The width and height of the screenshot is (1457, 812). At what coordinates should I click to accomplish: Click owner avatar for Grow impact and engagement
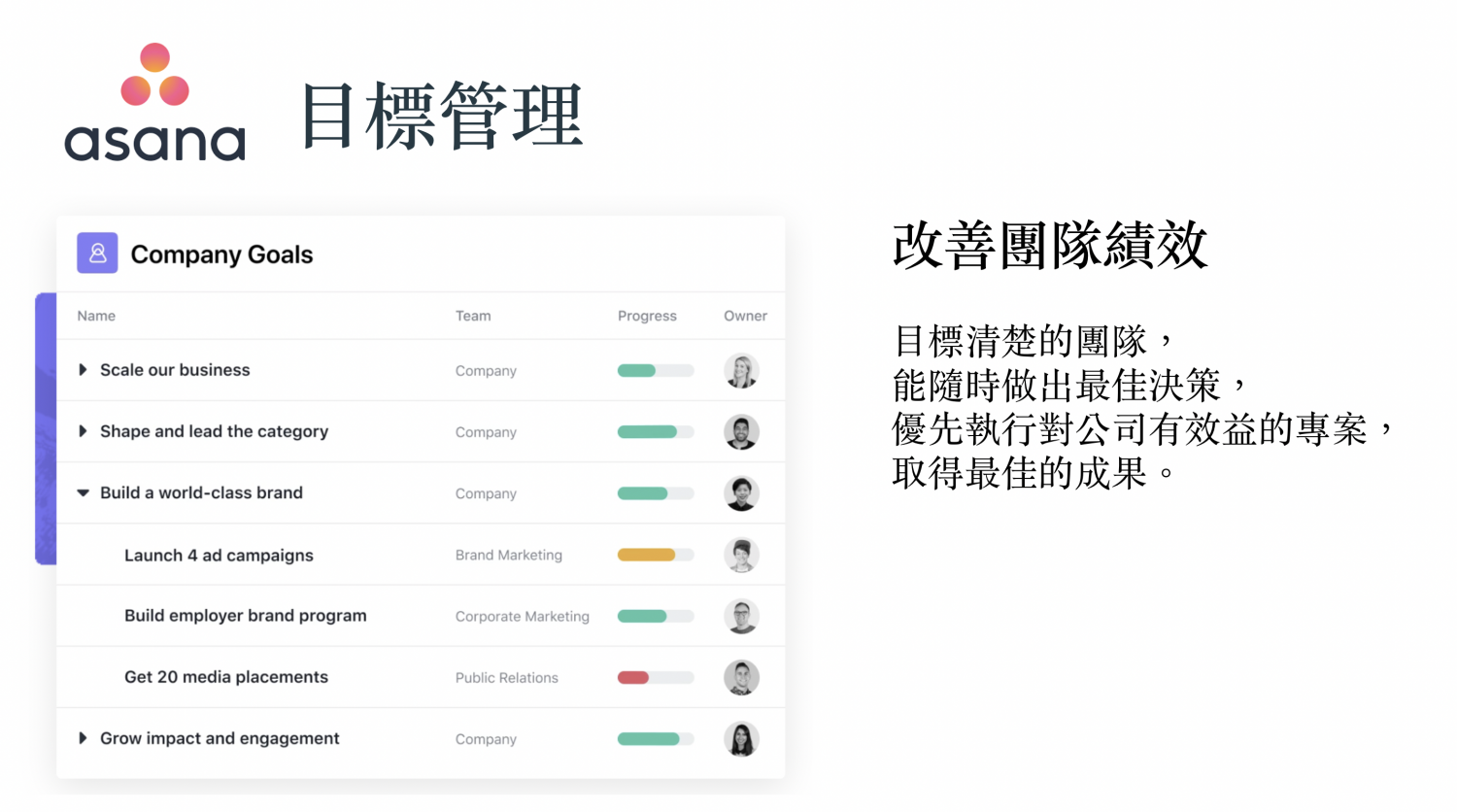pyautogui.click(x=741, y=739)
